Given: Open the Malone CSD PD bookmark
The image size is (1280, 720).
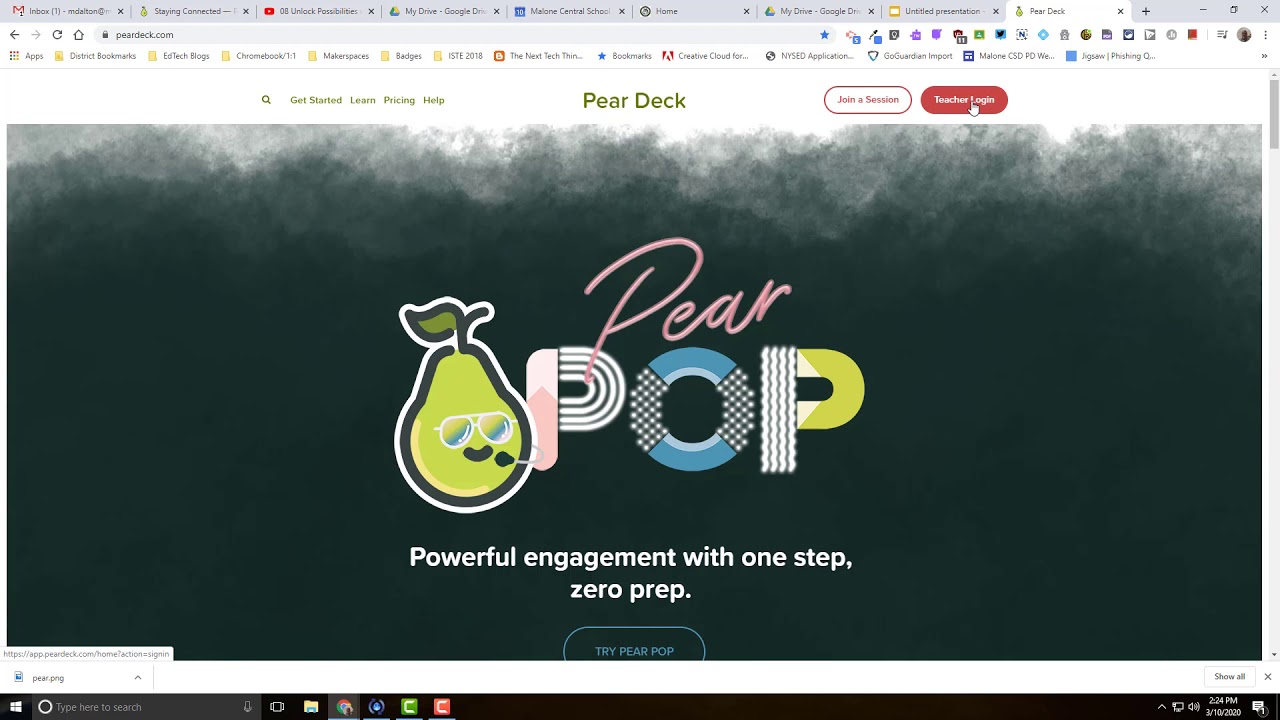Looking at the screenshot, I should pos(1009,56).
